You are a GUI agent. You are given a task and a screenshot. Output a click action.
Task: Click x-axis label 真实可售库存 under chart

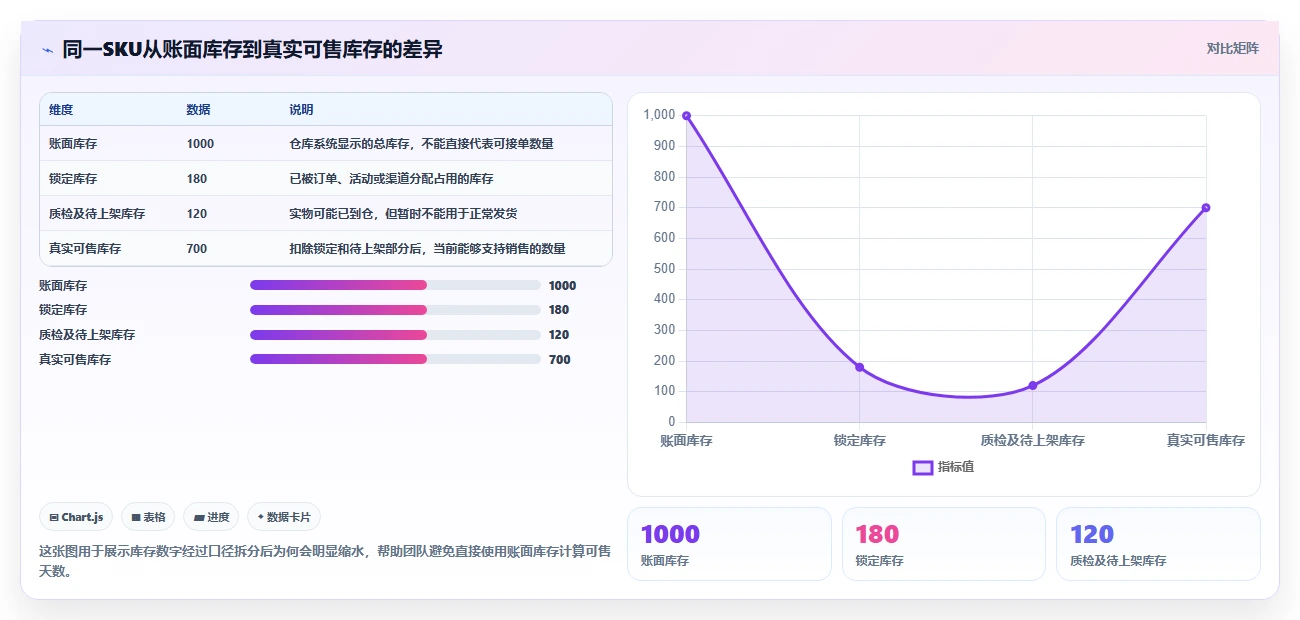pyautogui.click(x=1206, y=440)
